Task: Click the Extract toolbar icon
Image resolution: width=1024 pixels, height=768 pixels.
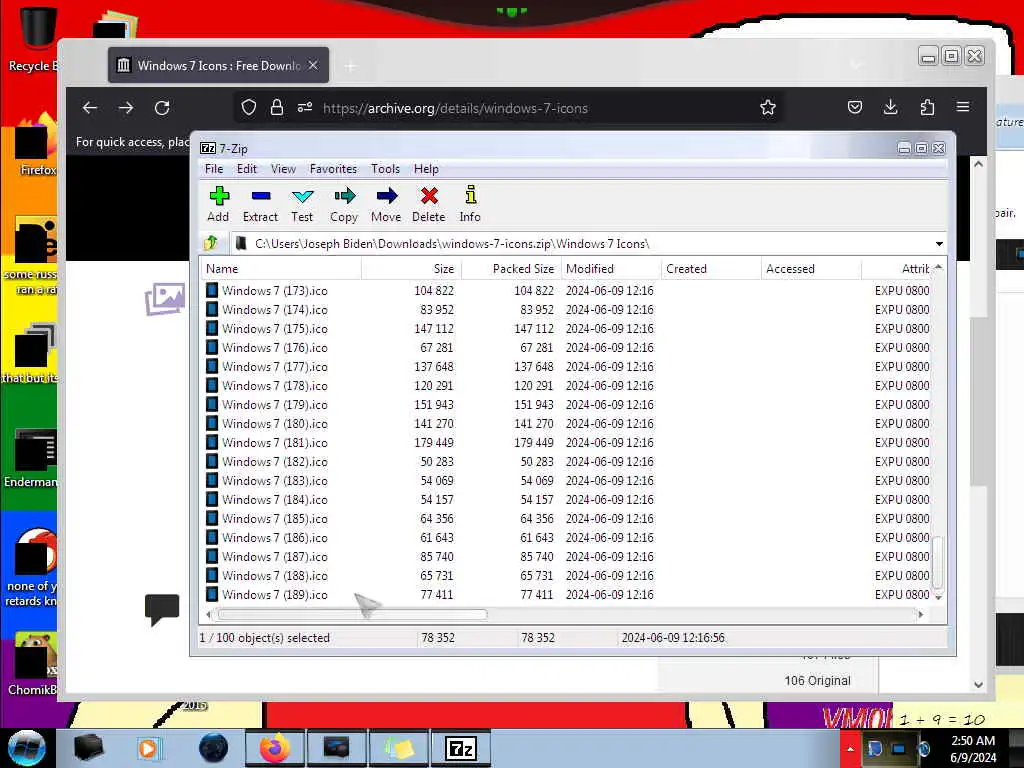Action: click(x=260, y=204)
